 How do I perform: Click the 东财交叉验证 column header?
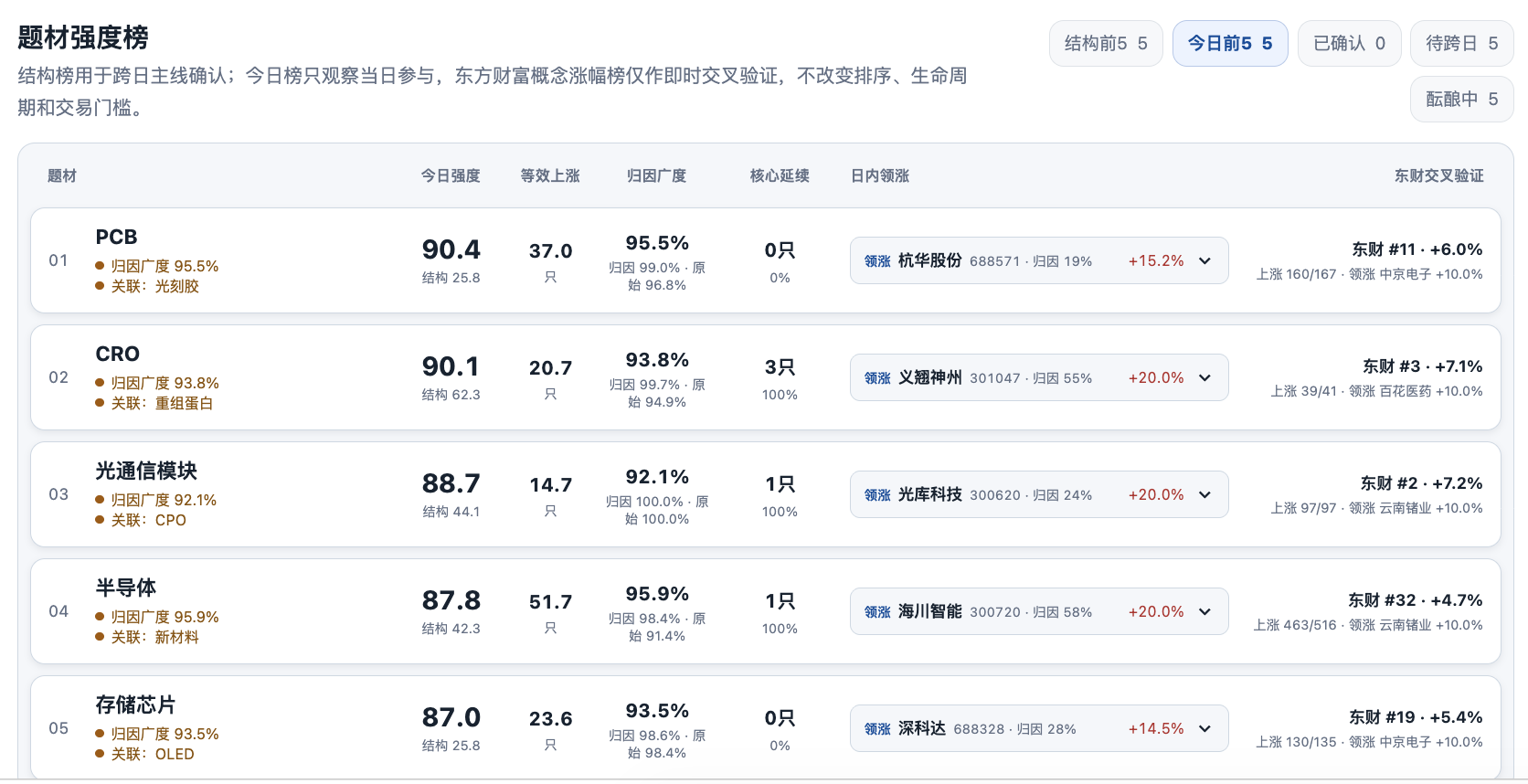pos(1438,176)
